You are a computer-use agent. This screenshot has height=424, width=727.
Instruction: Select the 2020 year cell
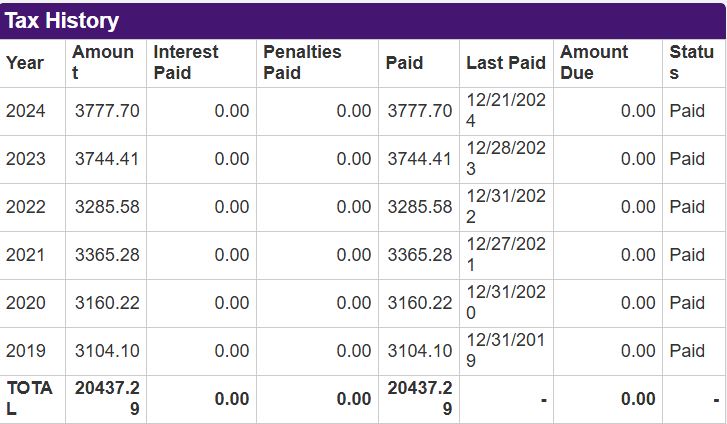pyautogui.click(x=26, y=303)
